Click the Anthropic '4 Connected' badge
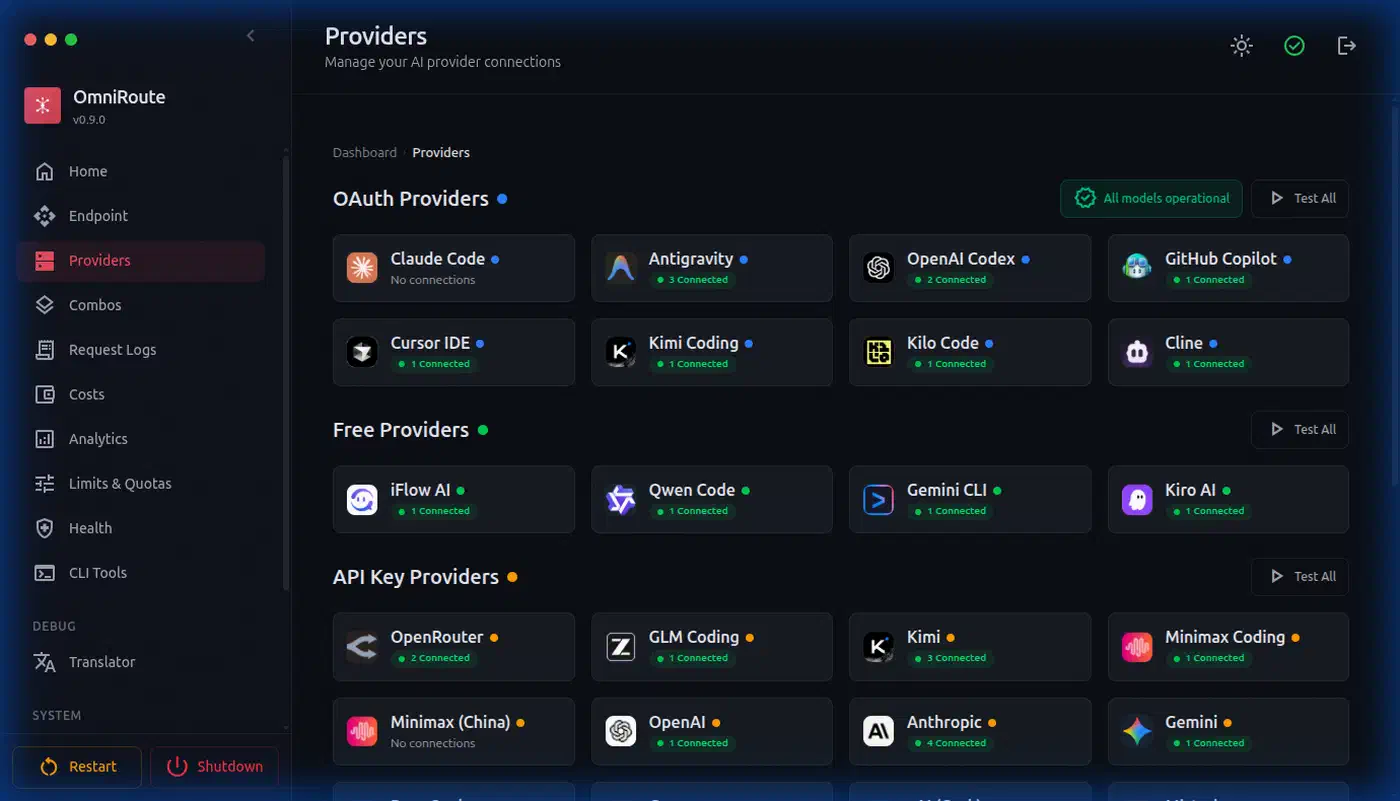This screenshot has height=801, width=1400. click(950, 743)
